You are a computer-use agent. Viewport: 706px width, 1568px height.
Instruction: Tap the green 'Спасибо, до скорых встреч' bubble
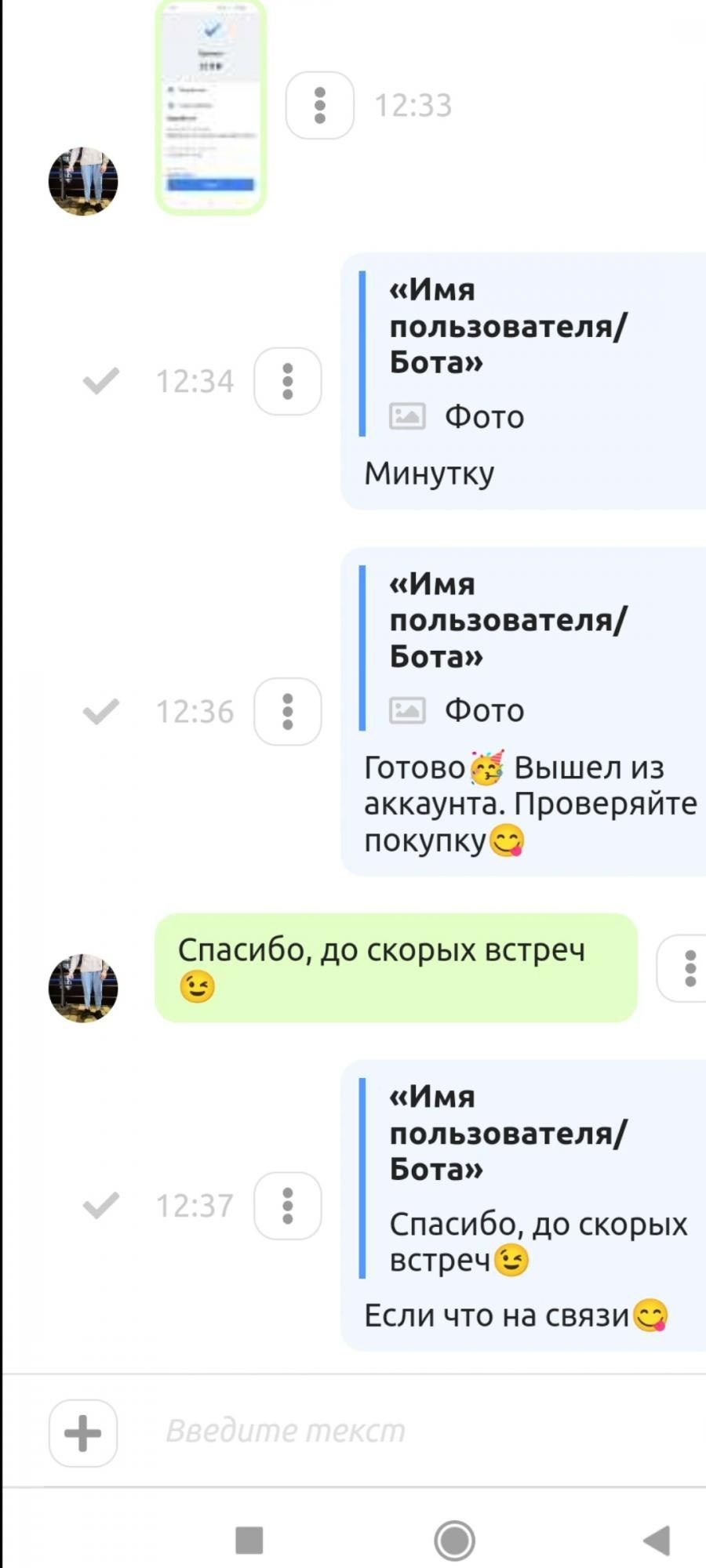[396, 967]
